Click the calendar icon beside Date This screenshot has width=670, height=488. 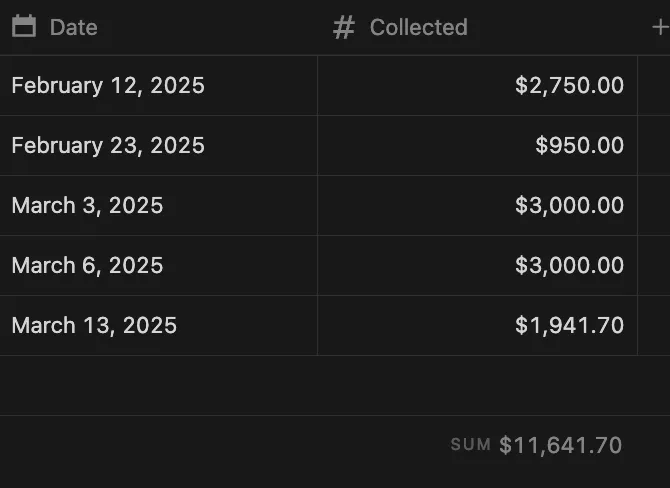click(x=24, y=26)
